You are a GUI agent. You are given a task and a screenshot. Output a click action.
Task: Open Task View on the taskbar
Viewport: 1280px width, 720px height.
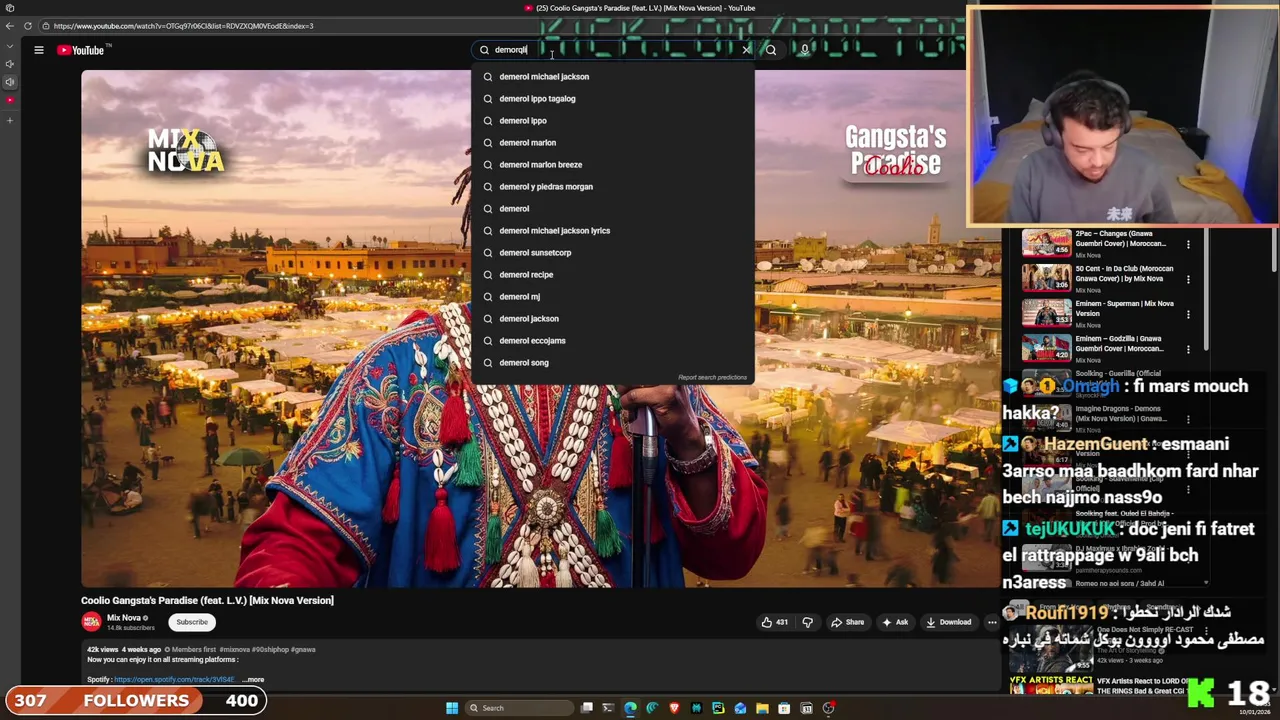[587, 708]
